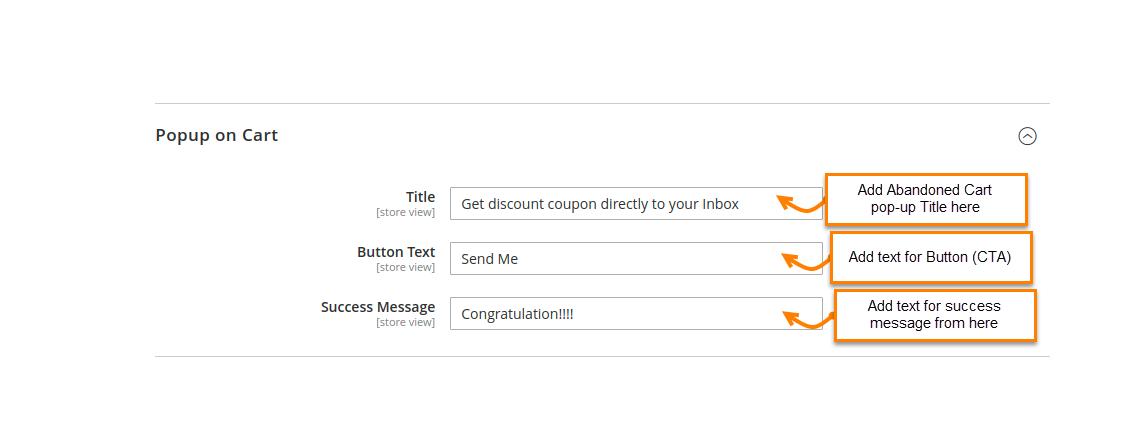Click the Button Text label
This screenshot has width=1140, height=448.
(x=396, y=252)
